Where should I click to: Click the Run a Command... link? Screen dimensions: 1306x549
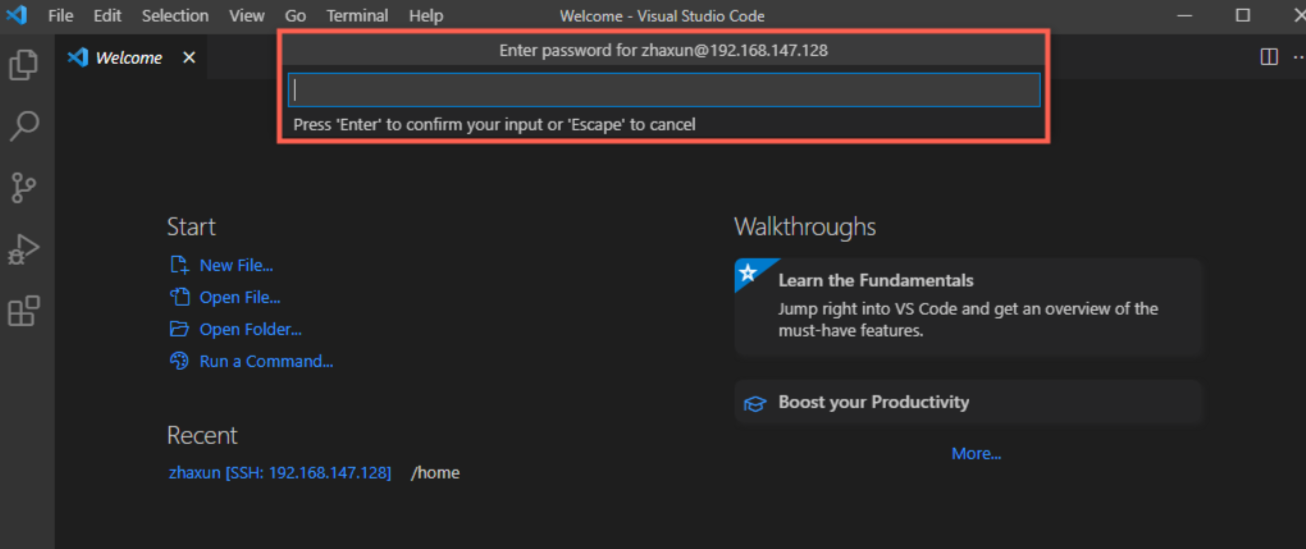click(266, 361)
